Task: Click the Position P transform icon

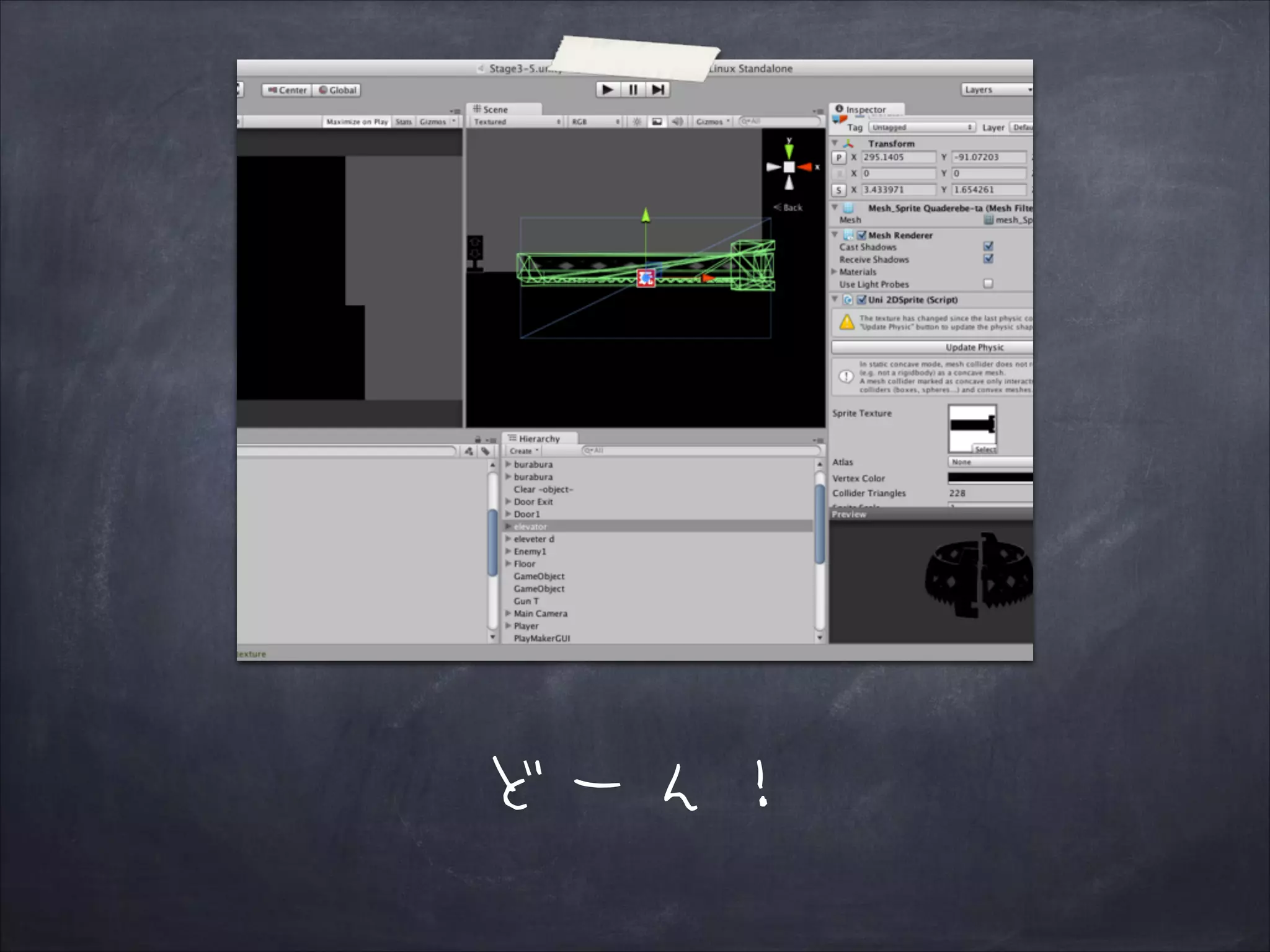Action: click(838, 157)
